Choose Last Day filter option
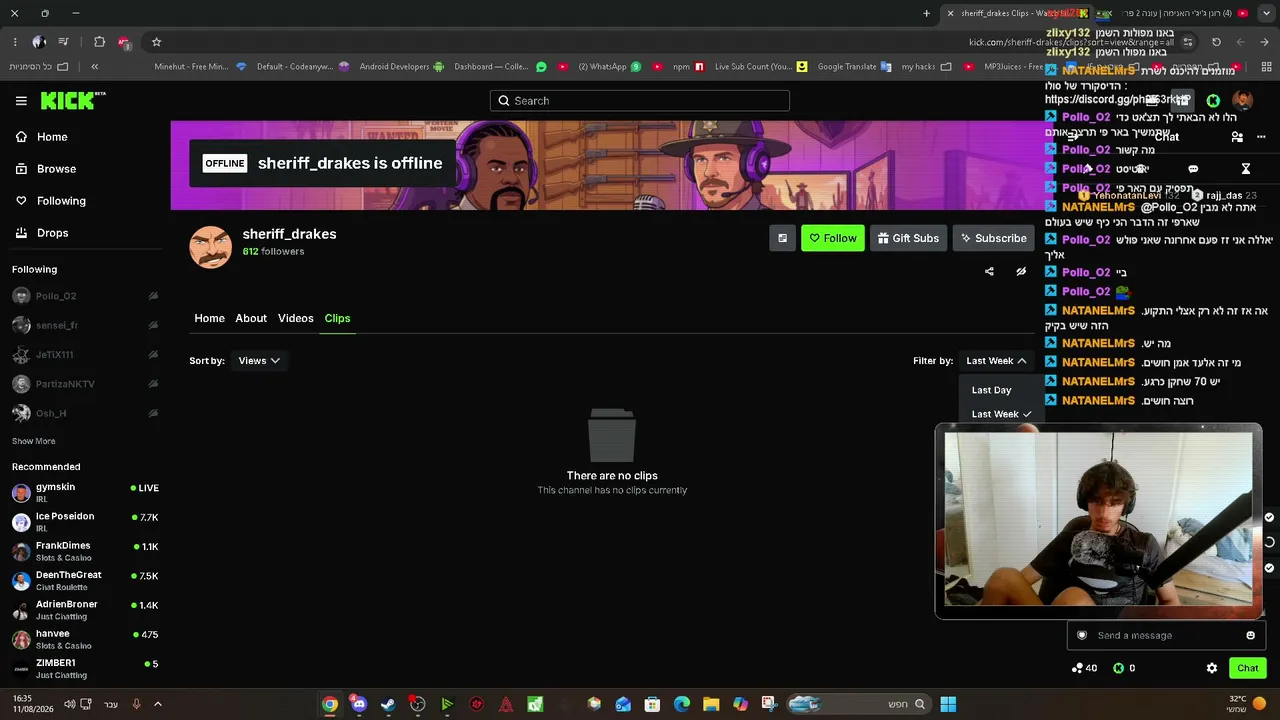 coord(991,390)
